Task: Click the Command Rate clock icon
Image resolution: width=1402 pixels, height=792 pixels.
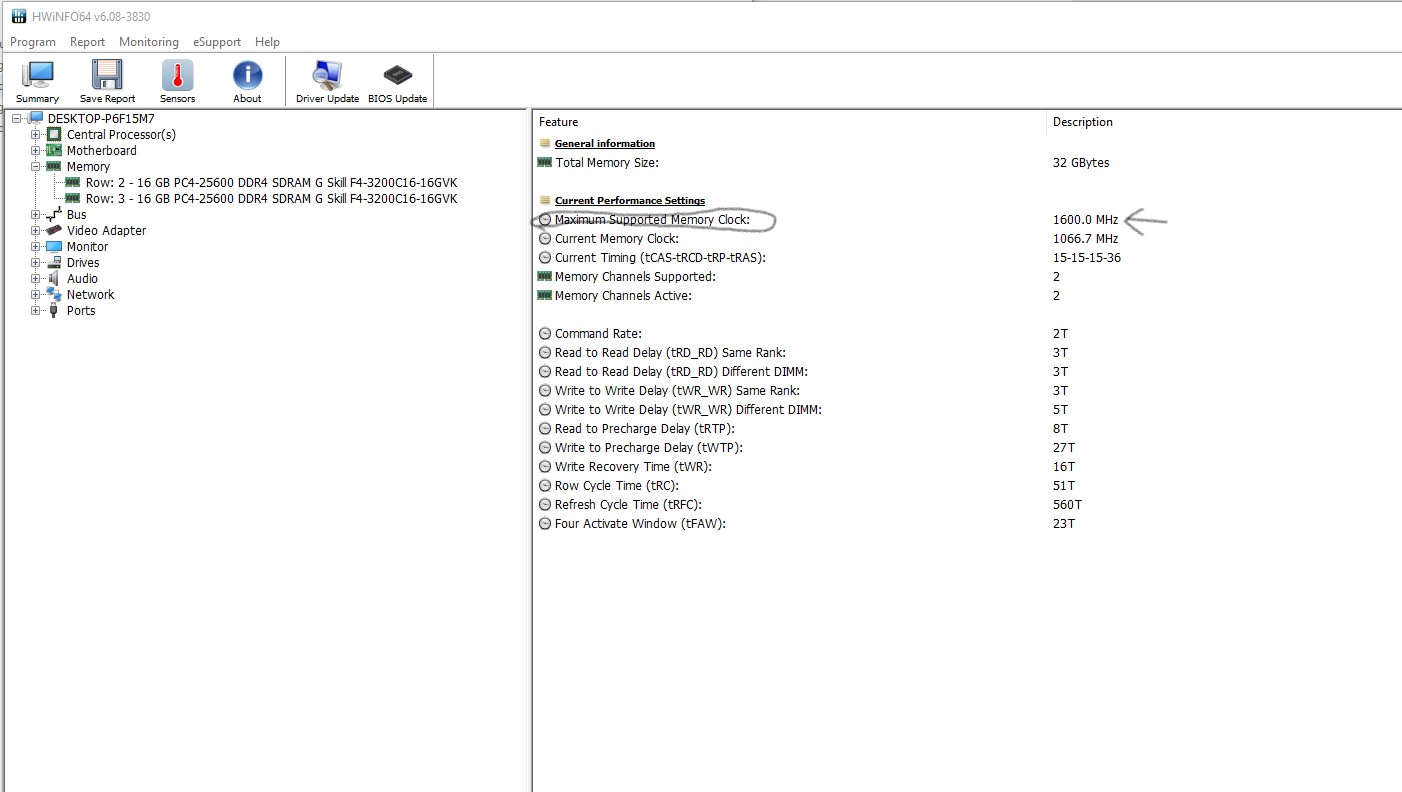Action: coord(545,333)
